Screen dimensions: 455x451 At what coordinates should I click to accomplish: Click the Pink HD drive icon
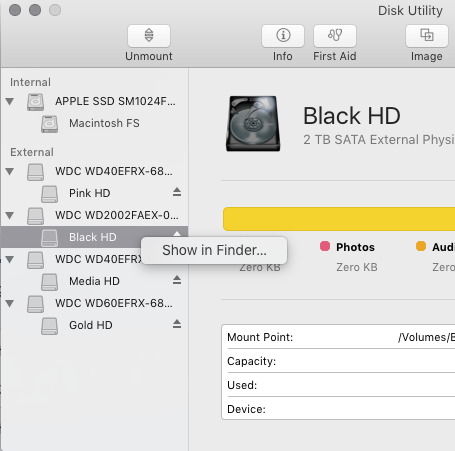click(49, 194)
